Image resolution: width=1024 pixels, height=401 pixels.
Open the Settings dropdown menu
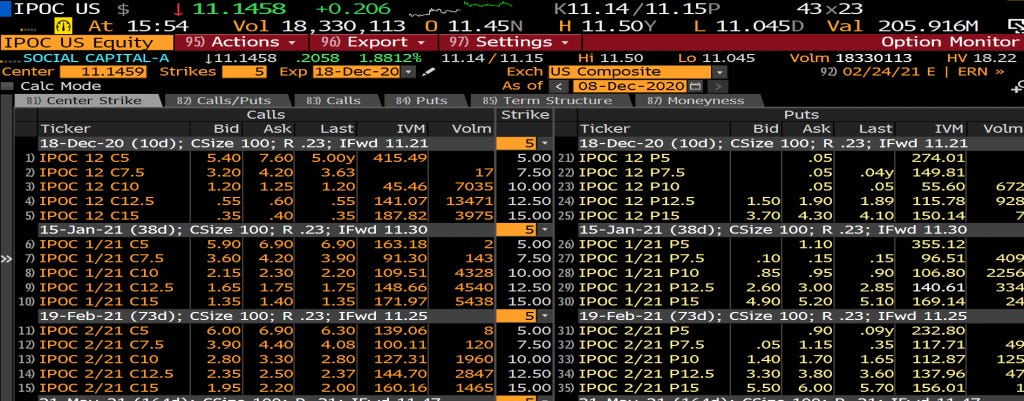[x=509, y=42]
